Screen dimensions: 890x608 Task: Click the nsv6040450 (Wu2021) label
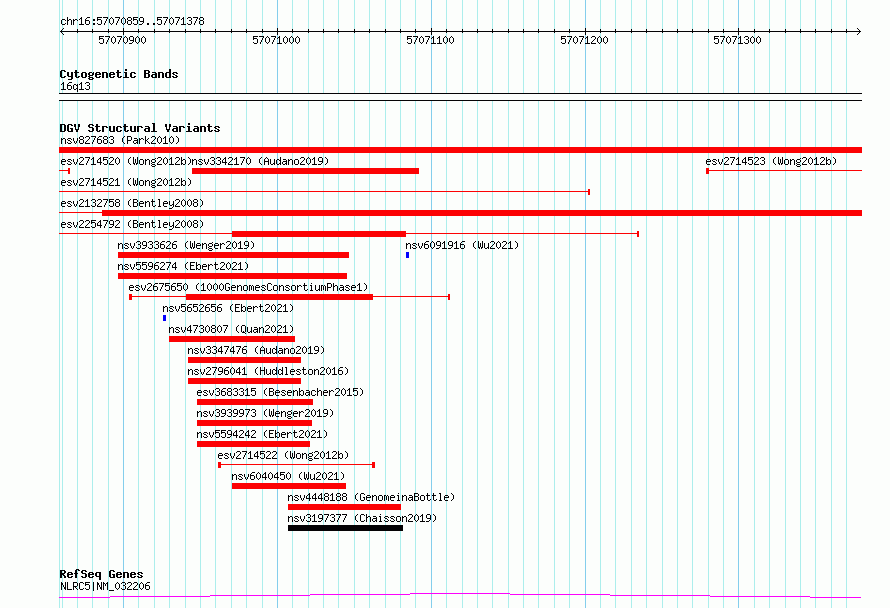tap(288, 476)
